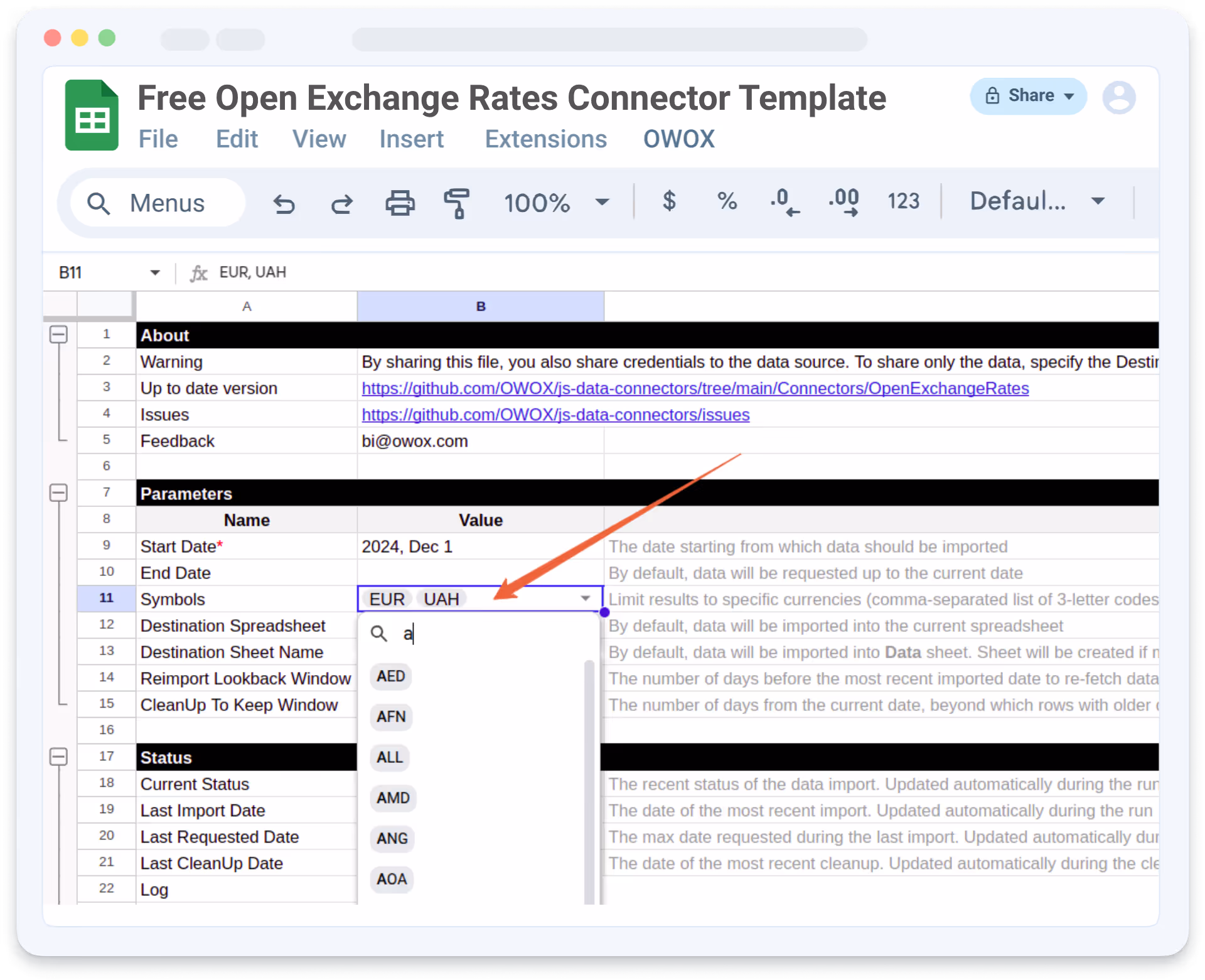
Task: Open the js-data-connectors issues link
Action: 555,415
